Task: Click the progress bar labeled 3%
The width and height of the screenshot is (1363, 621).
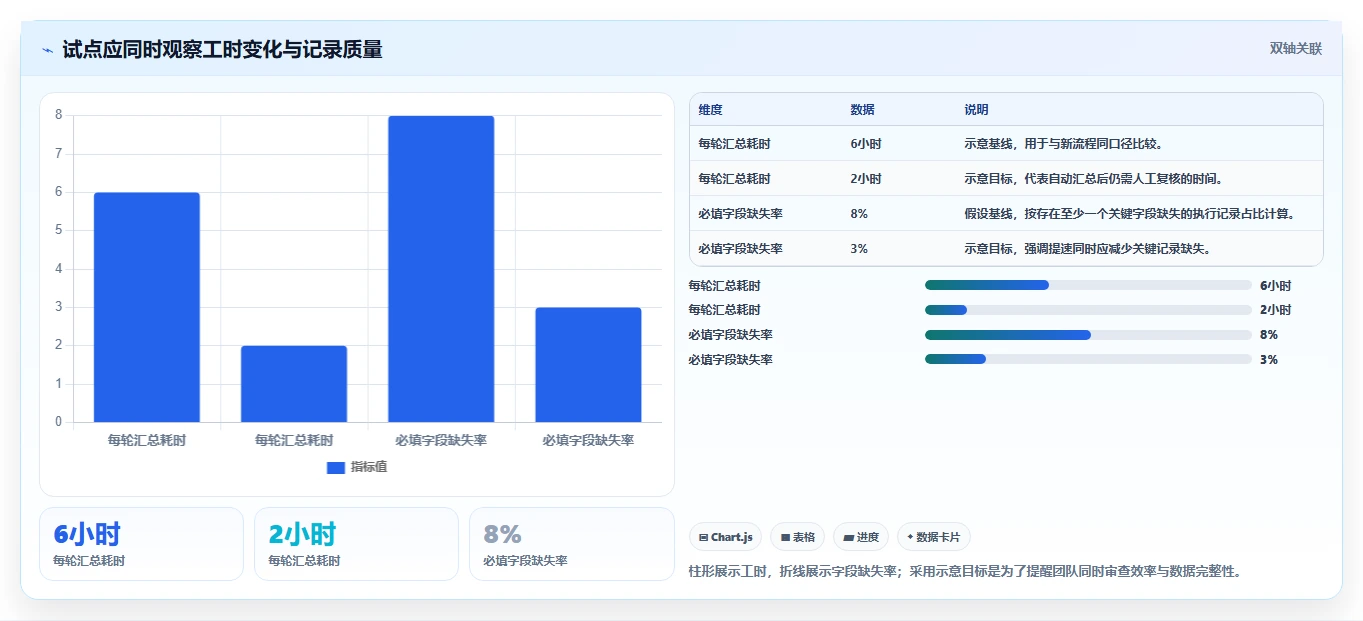Action: click(1088, 359)
